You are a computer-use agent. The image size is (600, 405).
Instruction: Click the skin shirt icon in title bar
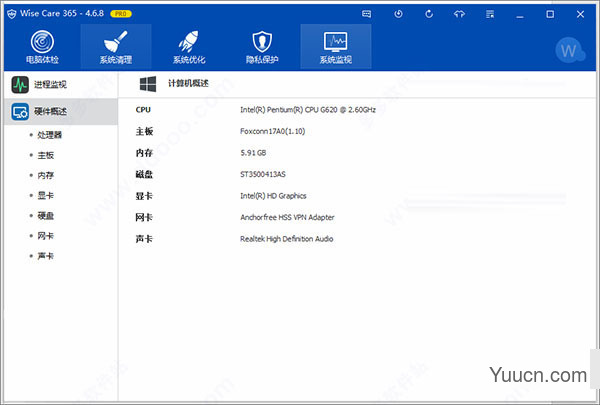(459, 14)
